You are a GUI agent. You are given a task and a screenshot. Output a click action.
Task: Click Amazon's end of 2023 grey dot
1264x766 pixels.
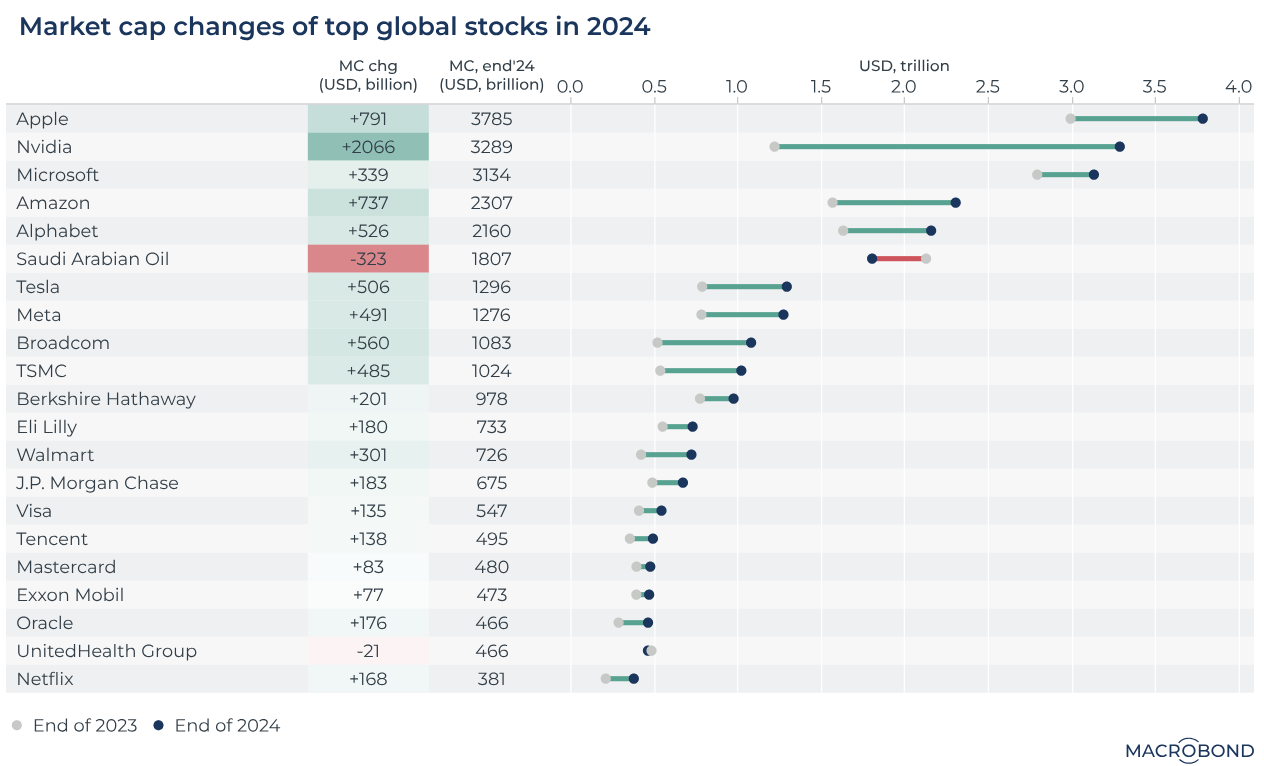click(832, 203)
